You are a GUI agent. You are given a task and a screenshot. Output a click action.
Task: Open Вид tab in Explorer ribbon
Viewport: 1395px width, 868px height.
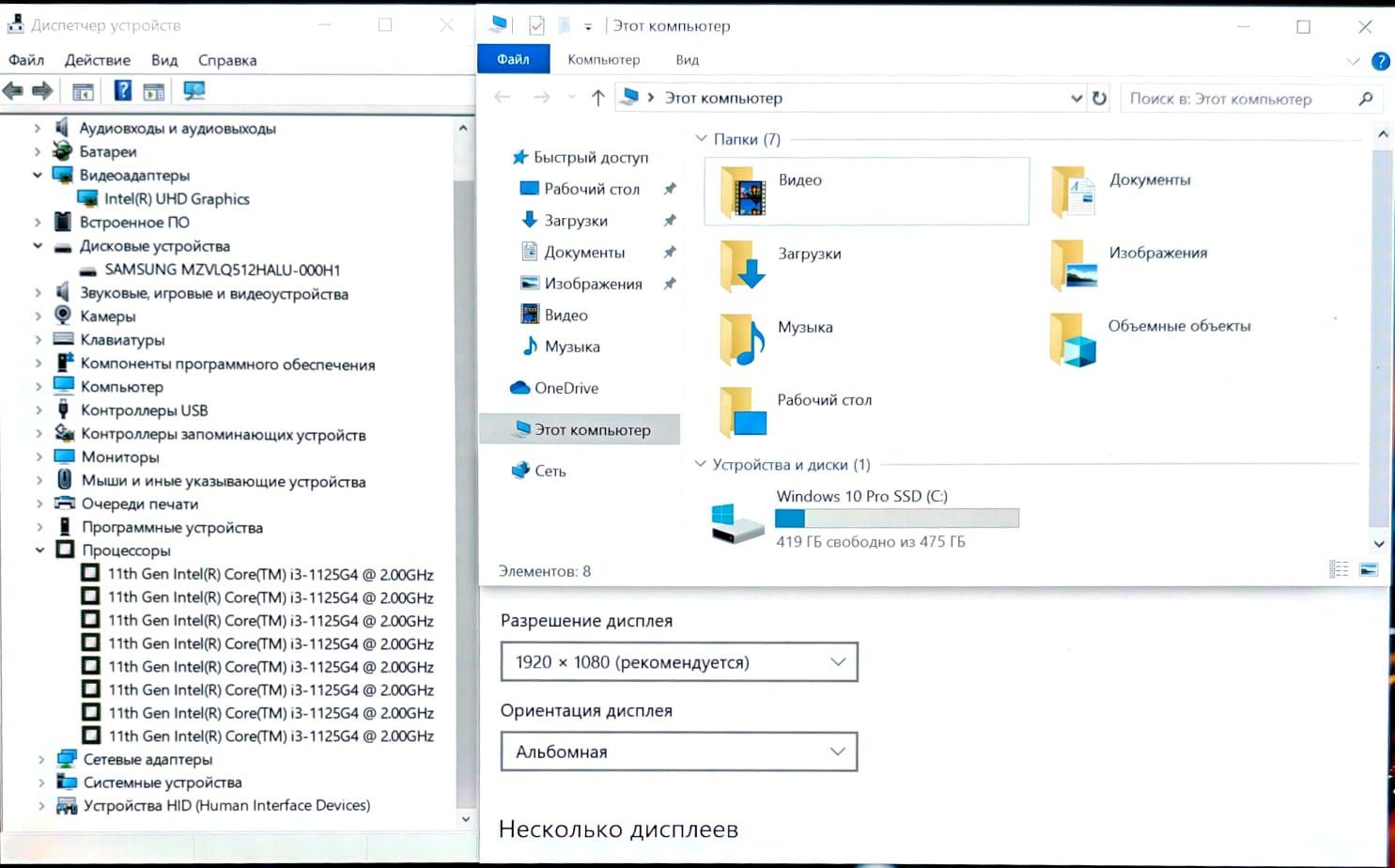click(687, 59)
